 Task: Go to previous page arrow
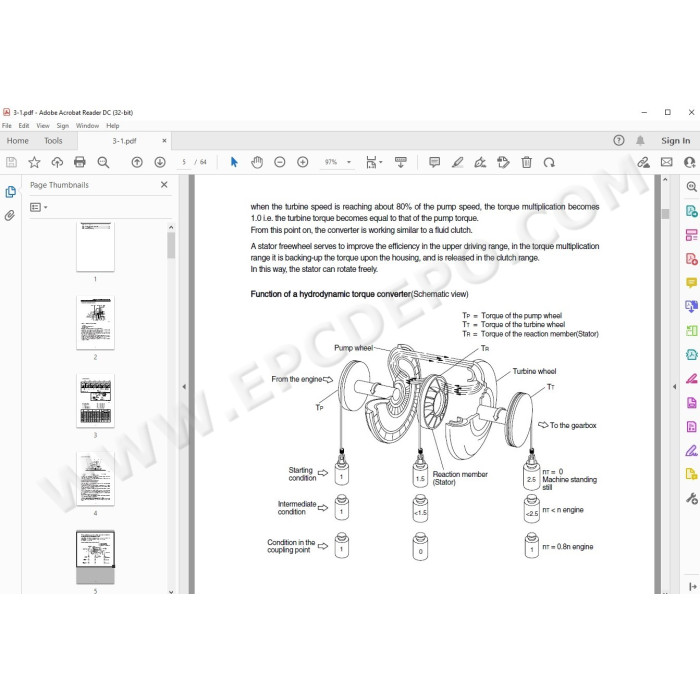pos(137,162)
